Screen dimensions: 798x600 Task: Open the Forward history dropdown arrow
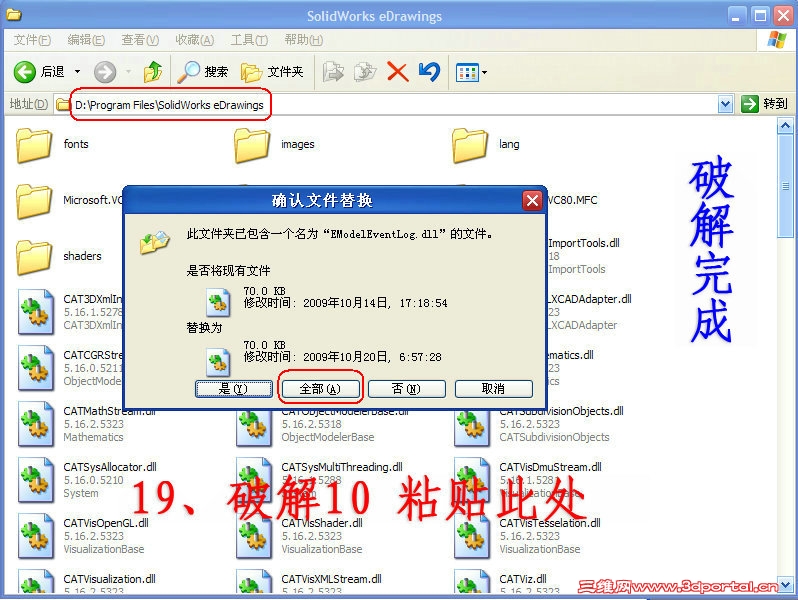128,72
